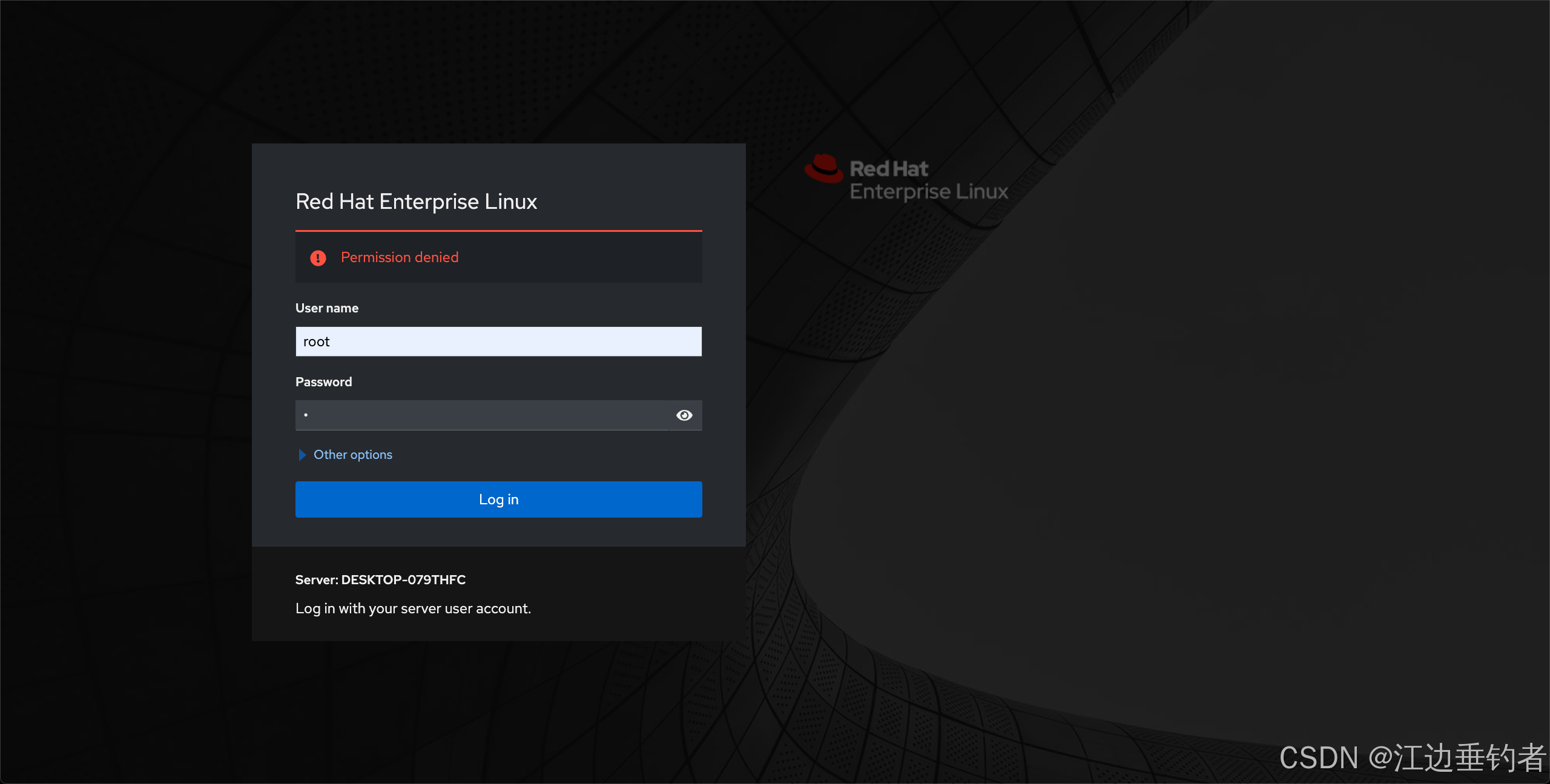Image resolution: width=1550 pixels, height=784 pixels.
Task: Show password with the eye icon
Action: [x=684, y=415]
